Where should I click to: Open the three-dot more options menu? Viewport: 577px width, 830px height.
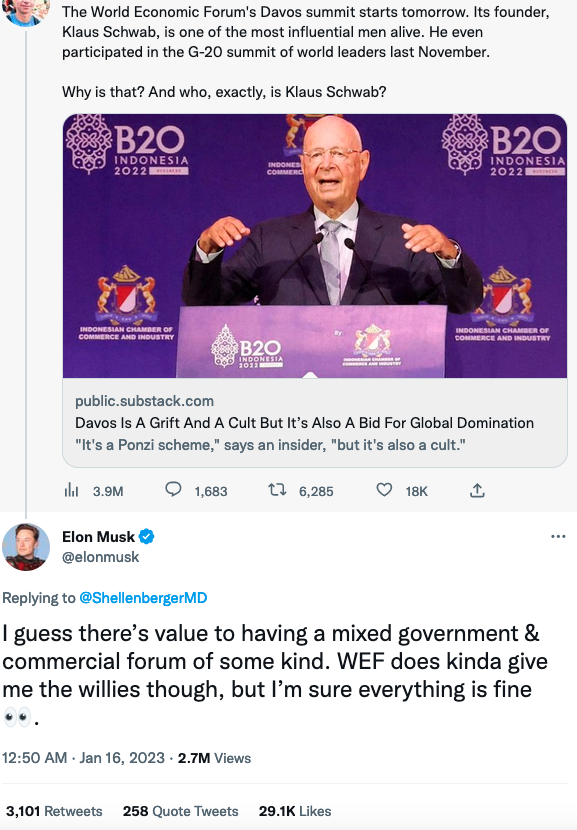(x=558, y=537)
